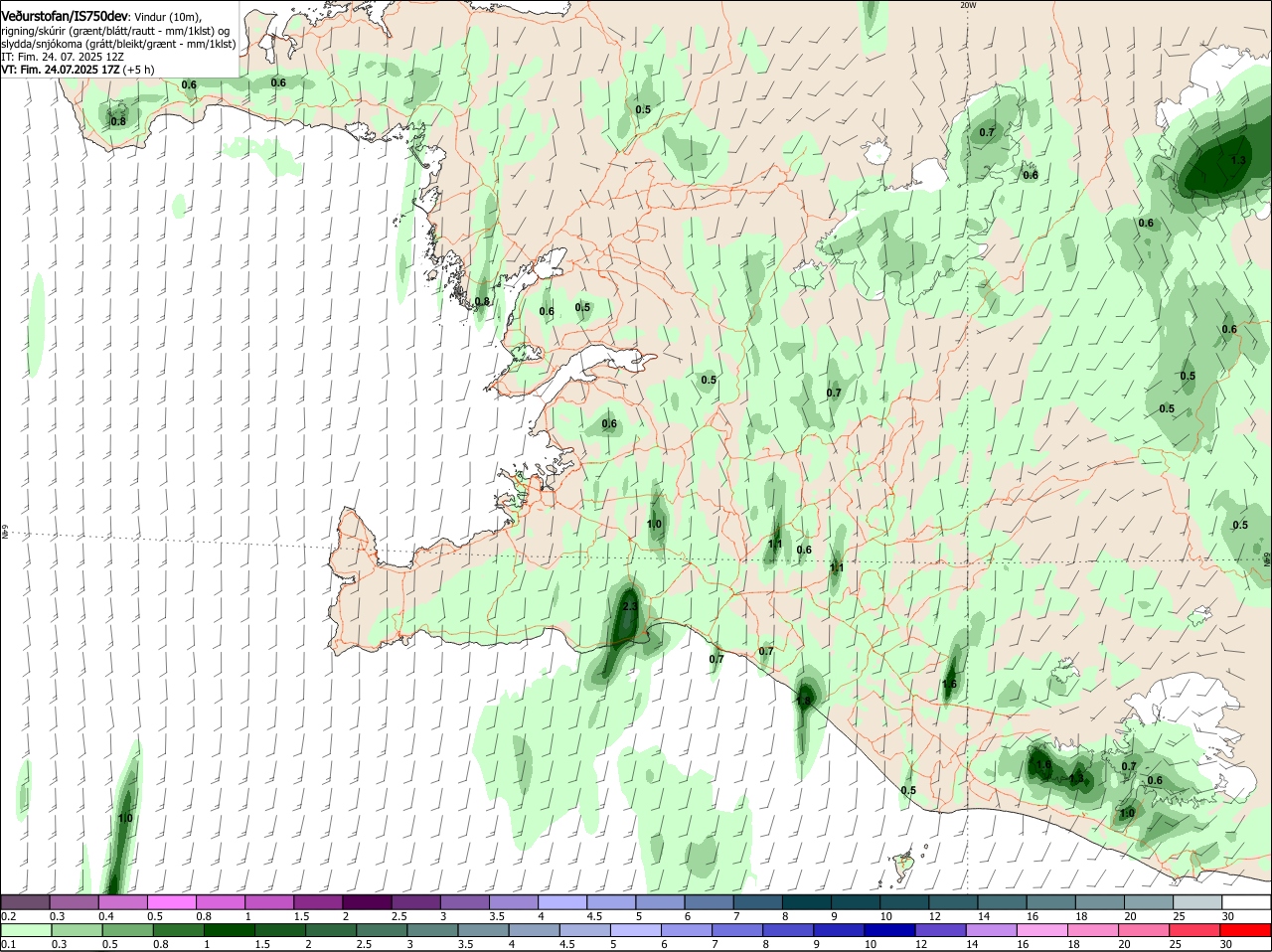Viewport: 1272px width, 952px height.
Task: Click the Veðurstofan/IS750dev title text
Action: 64,18
